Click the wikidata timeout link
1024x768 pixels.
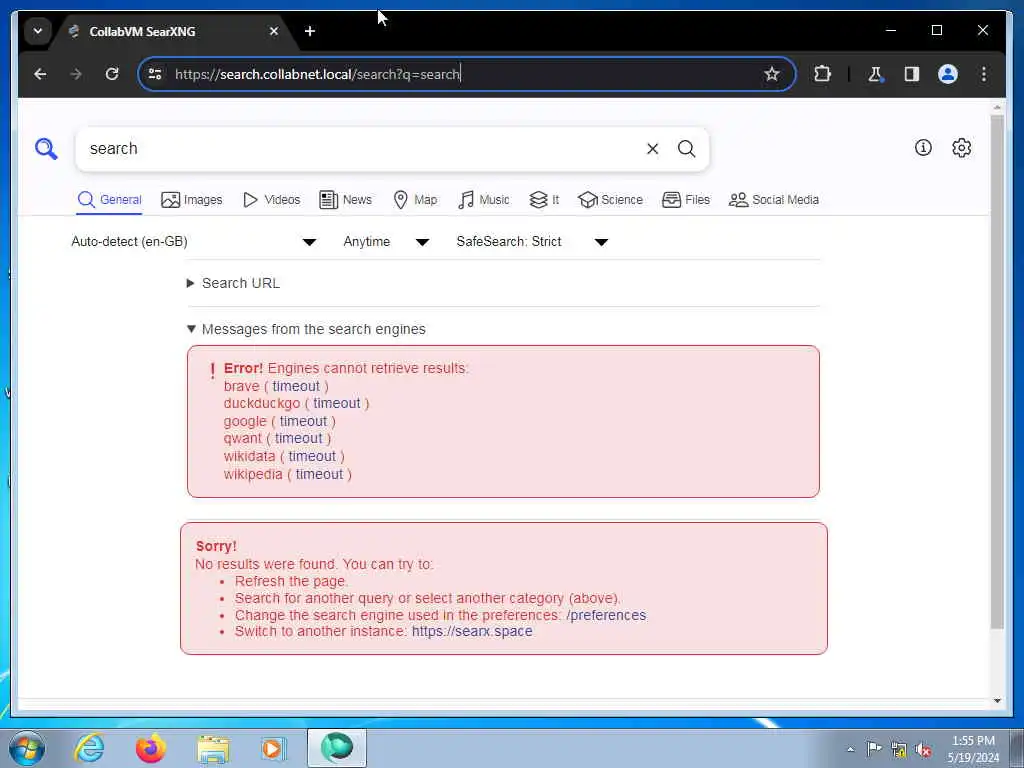point(312,456)
